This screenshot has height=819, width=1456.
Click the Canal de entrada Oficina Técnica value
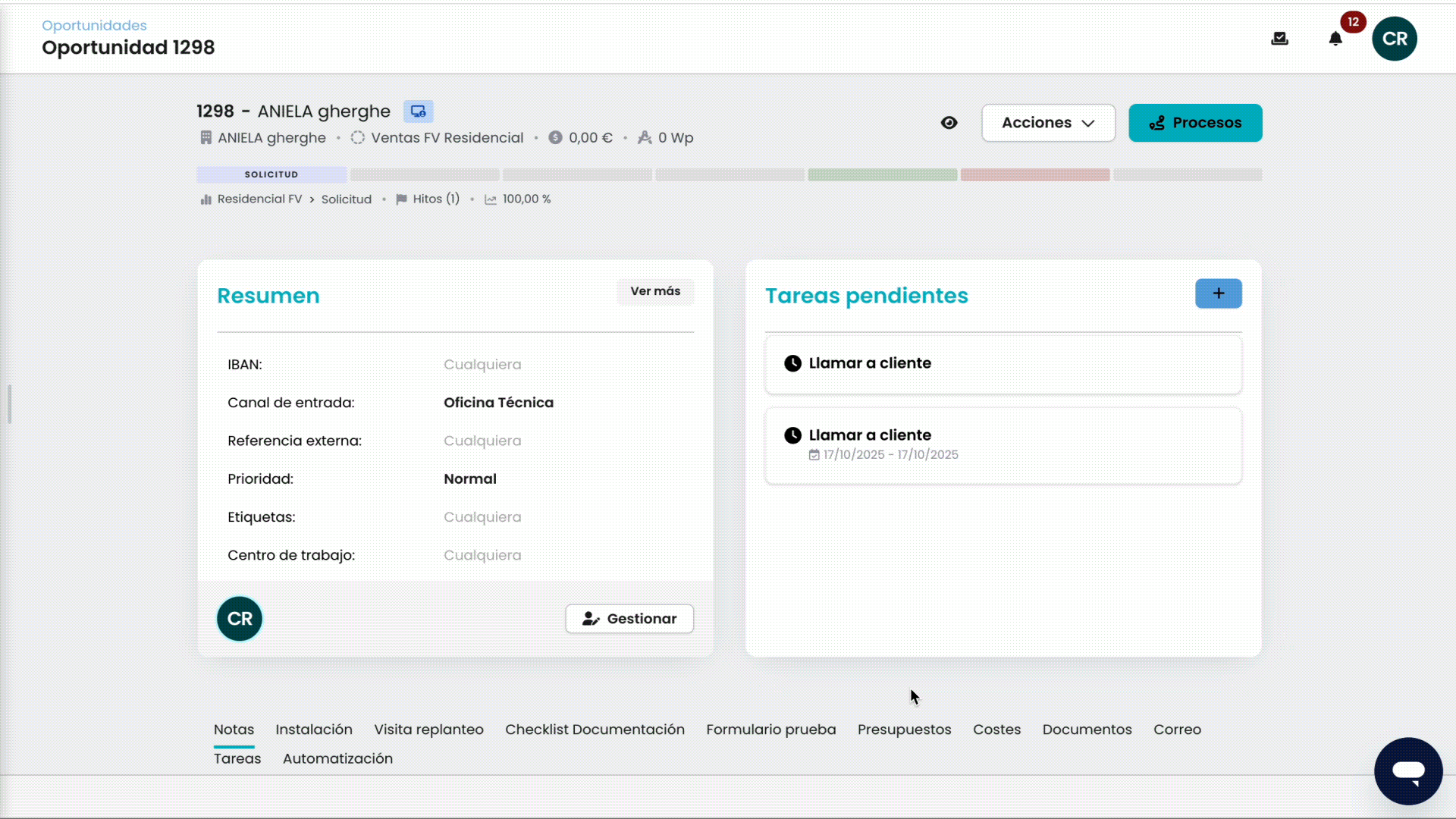tap(498, 403)
